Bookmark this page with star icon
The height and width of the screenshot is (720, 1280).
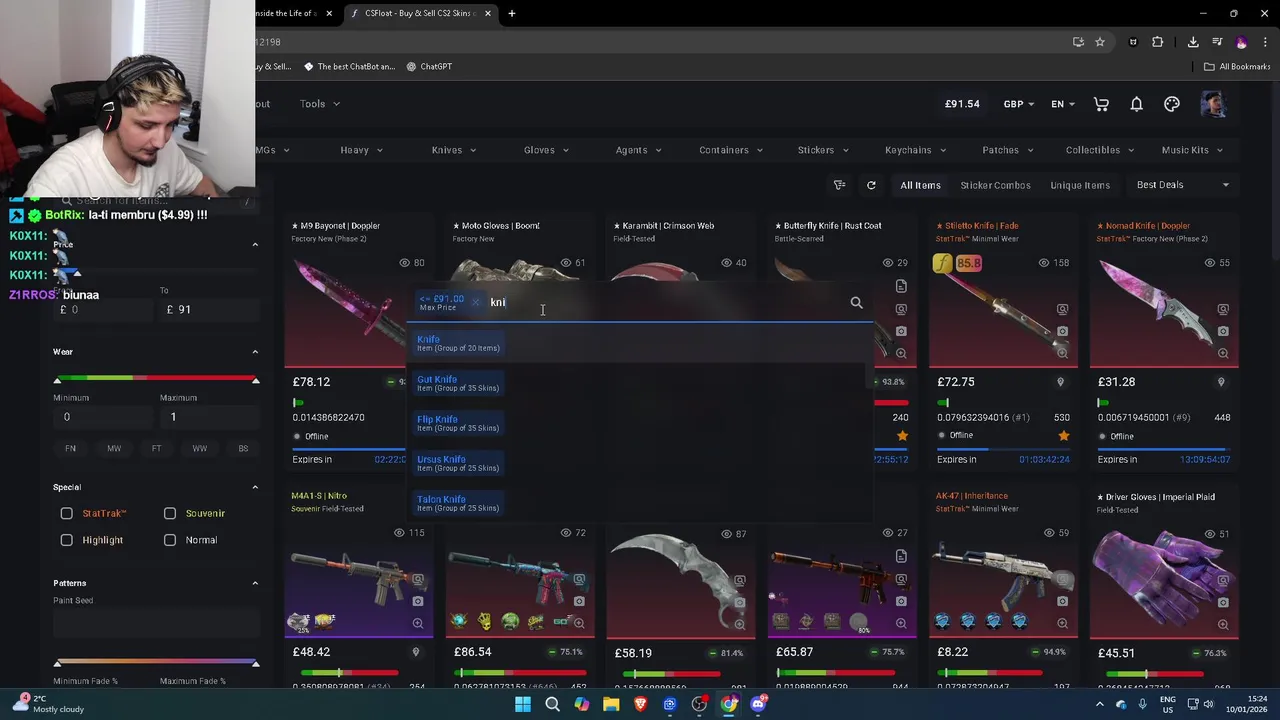(1100, 42)
